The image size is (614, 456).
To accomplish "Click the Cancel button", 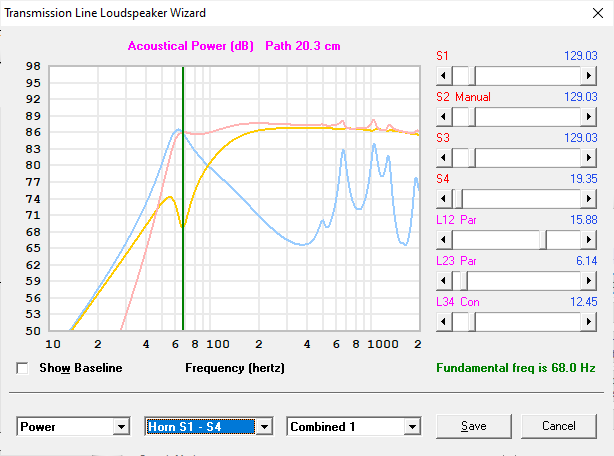I will pos(559,426).
